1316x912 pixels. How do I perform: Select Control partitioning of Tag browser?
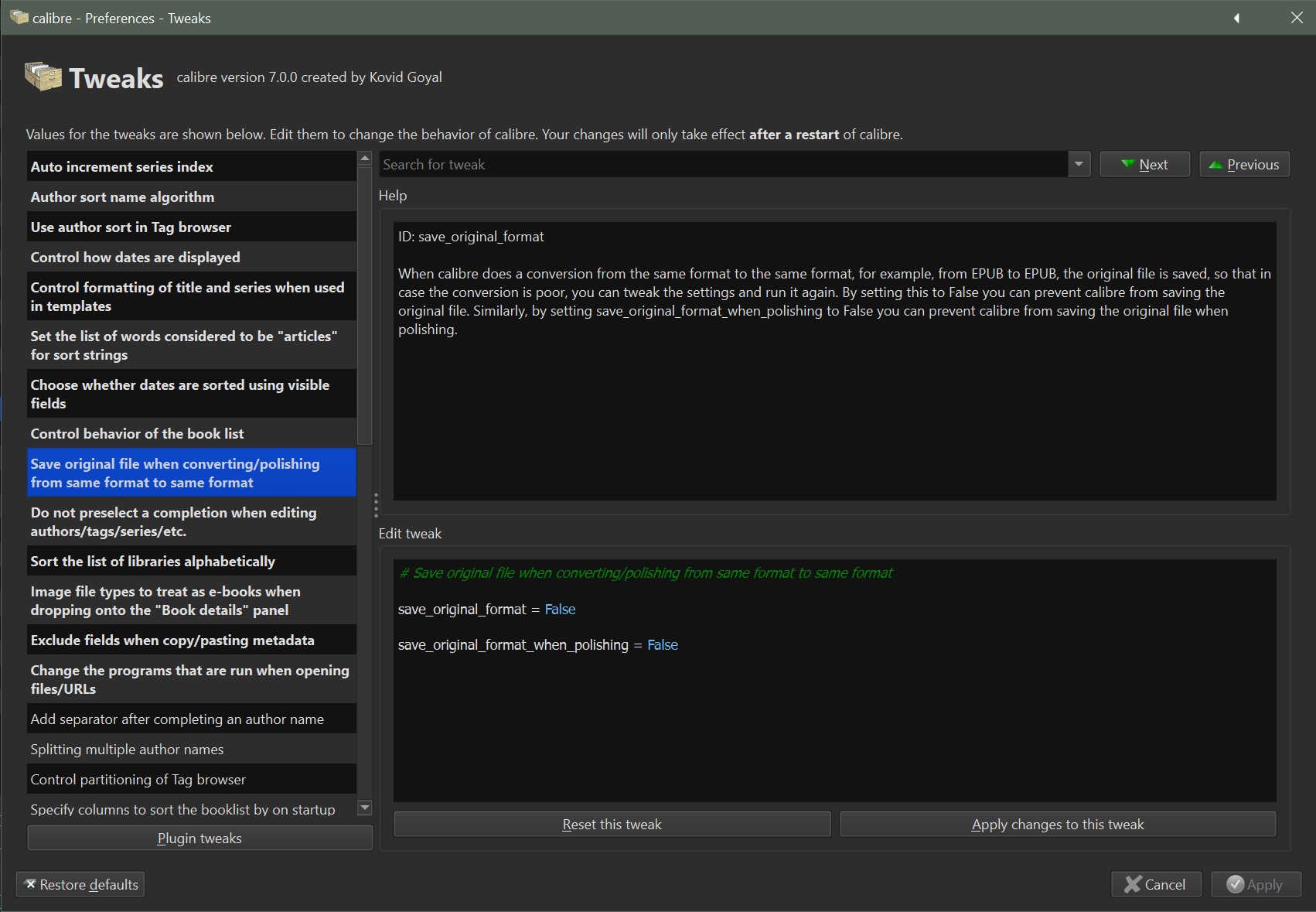pos(192,779)
